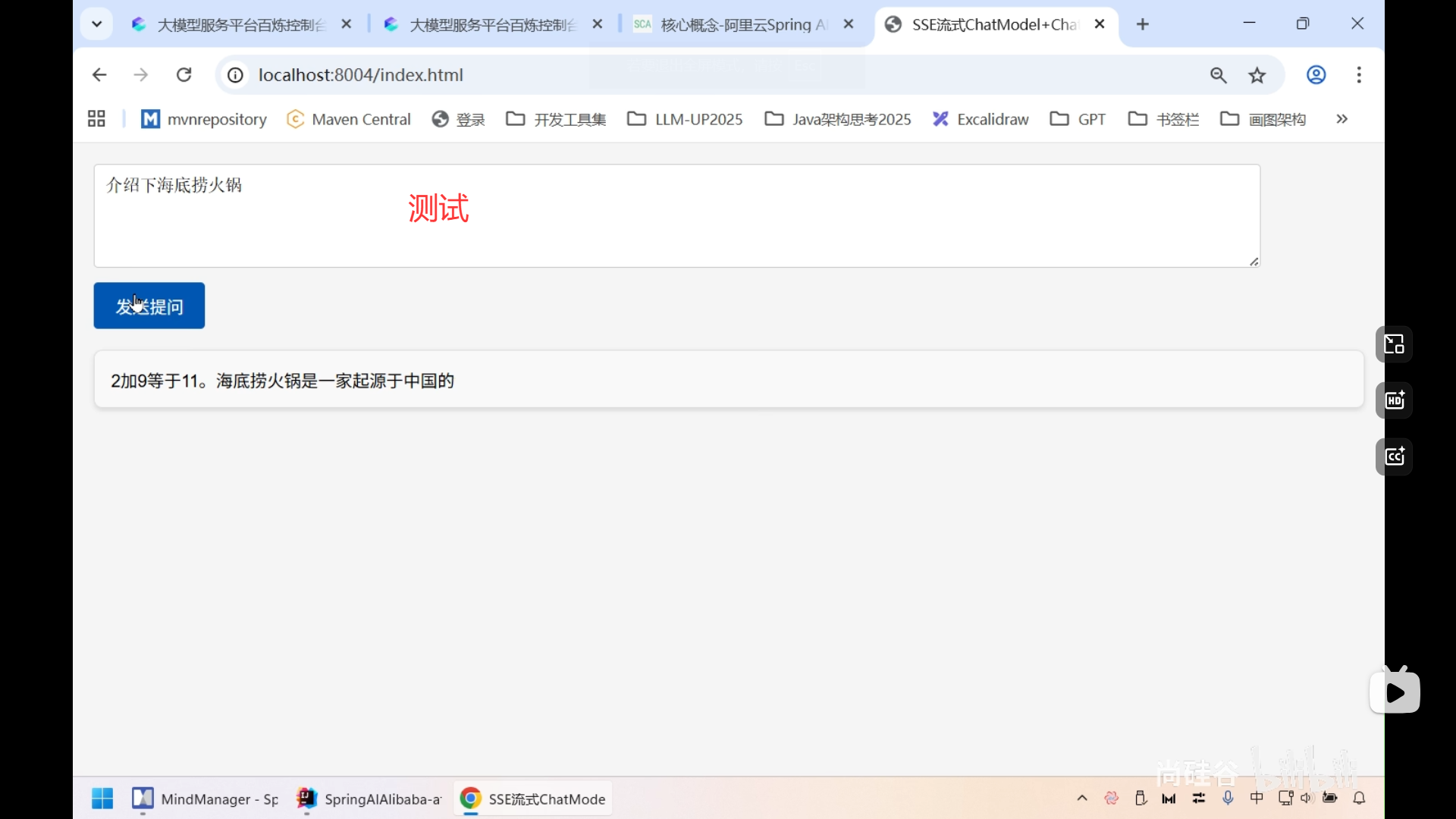Open the Chrome three-dot menu

pyautogui.click(x=1358, y=74)
